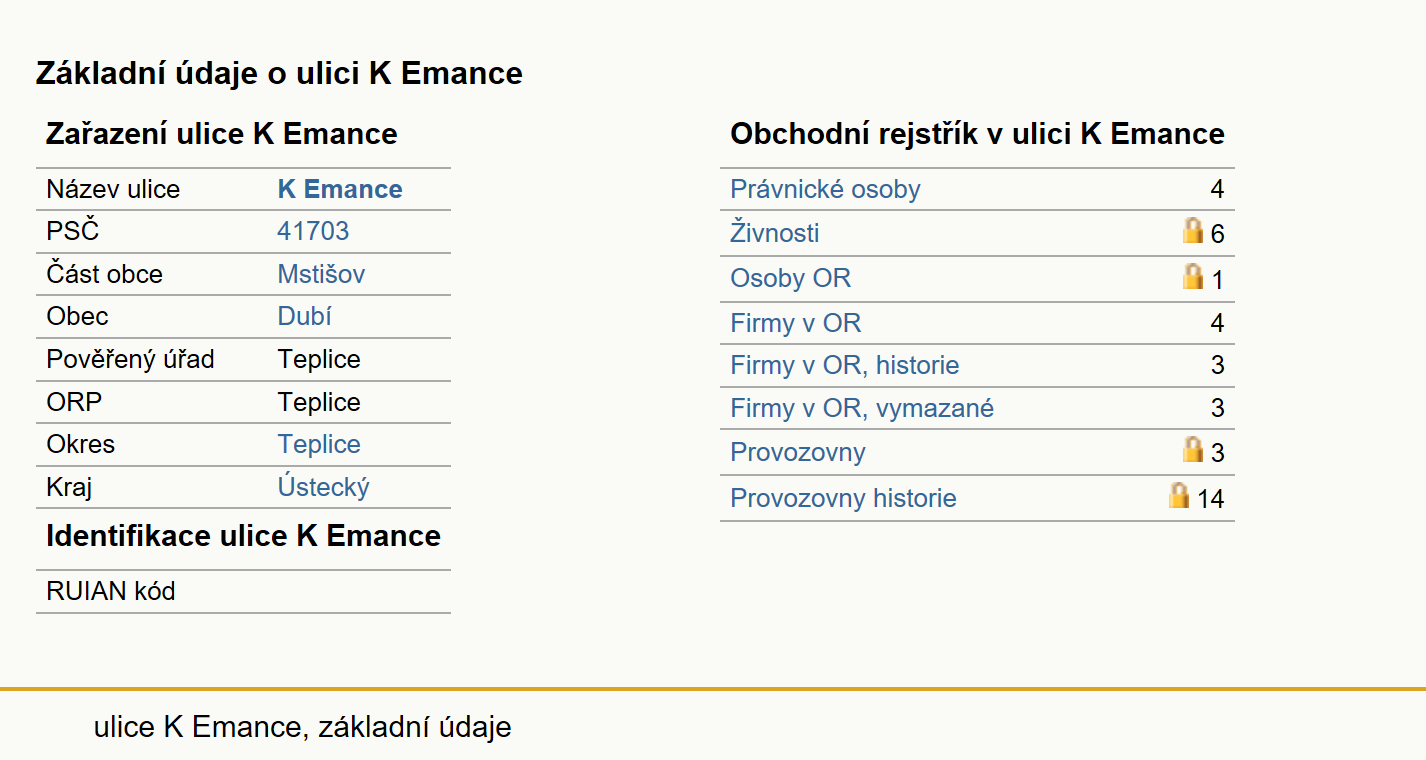Open the Teplice link in Okres row
Viewport: 1426px width, 760px height.
[319, 444]
